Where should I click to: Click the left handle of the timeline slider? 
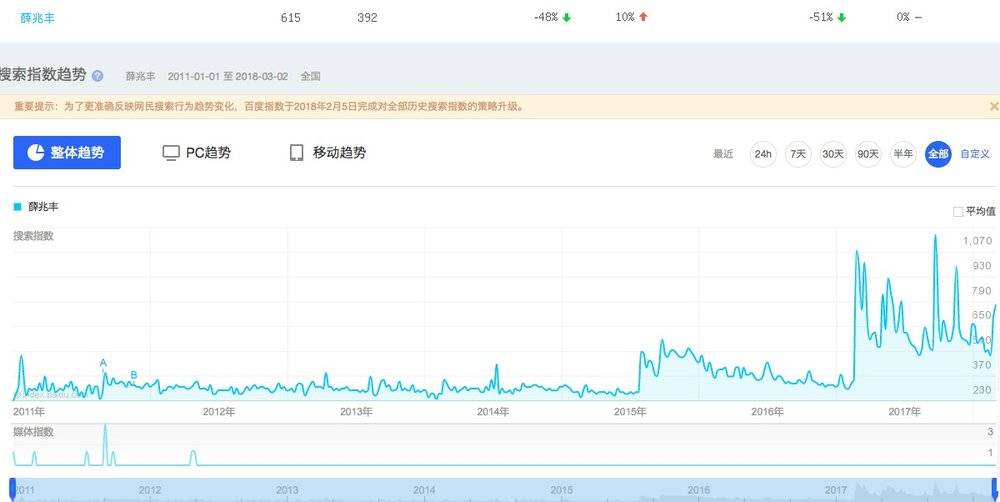(12, 489)
